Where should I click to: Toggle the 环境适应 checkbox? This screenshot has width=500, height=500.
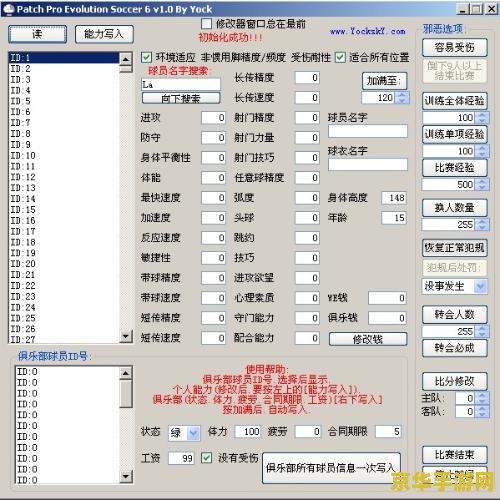point(146,57)
